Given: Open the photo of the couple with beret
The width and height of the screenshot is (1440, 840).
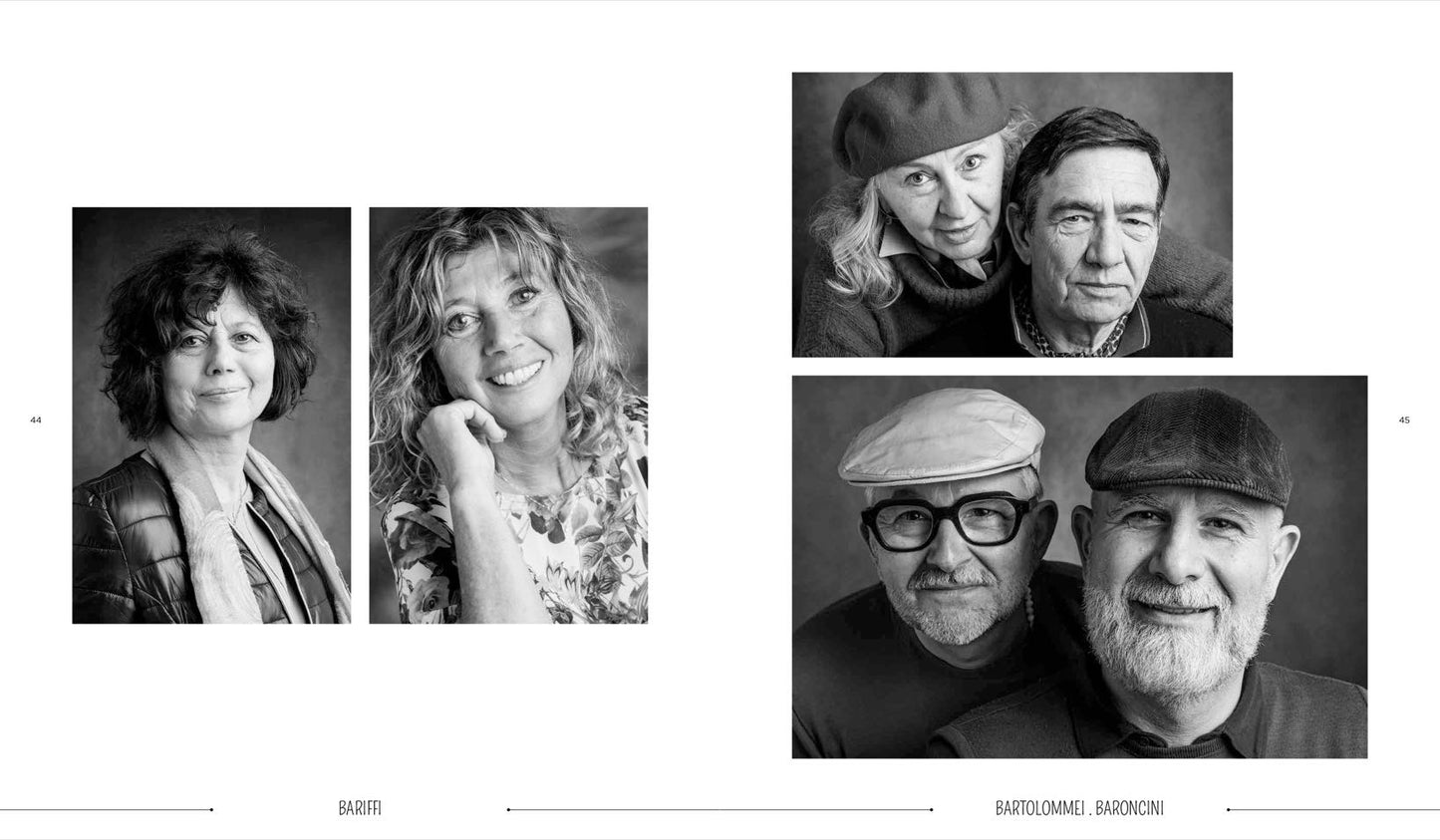Looking at the screenshot, I should [1012, 214].
